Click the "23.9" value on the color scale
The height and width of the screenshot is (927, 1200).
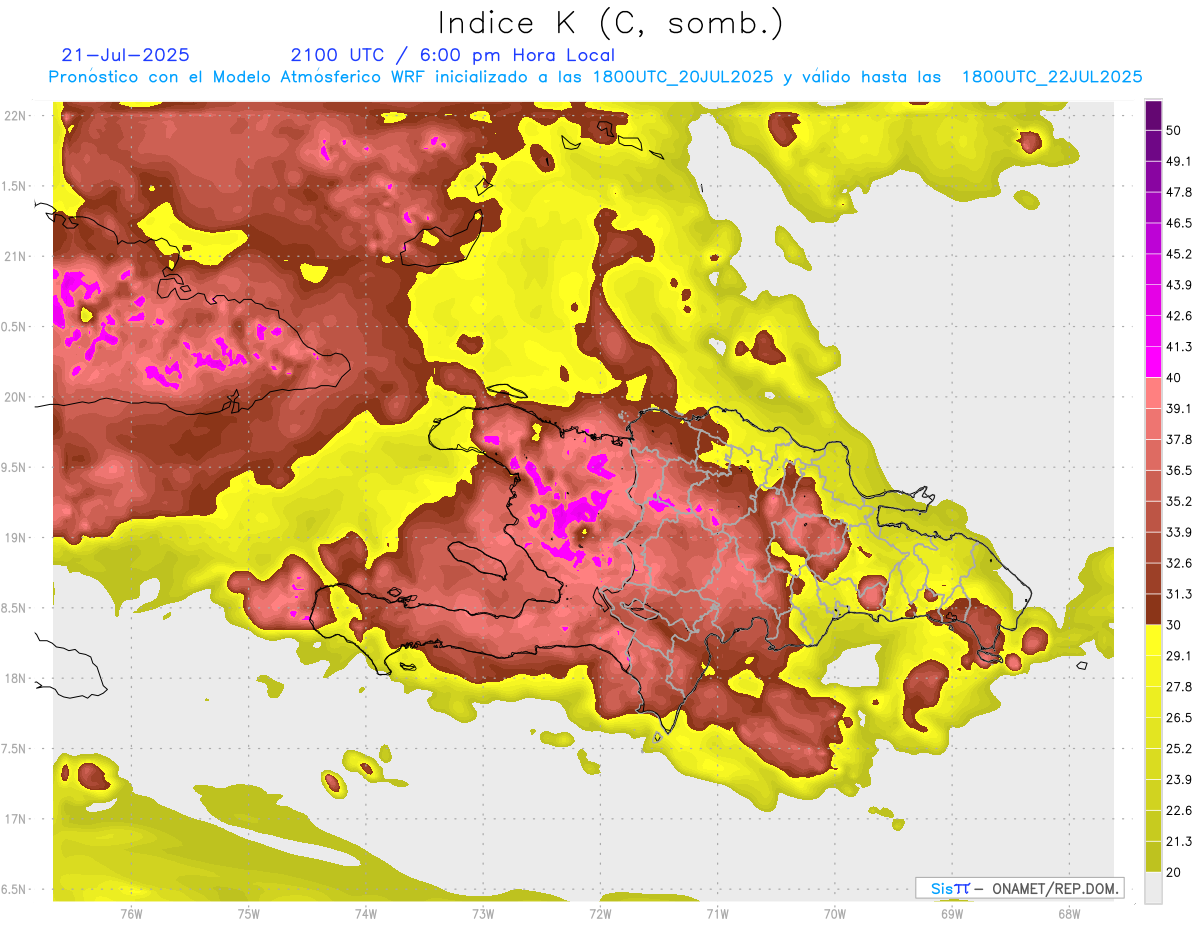(x=1178, y=779)
